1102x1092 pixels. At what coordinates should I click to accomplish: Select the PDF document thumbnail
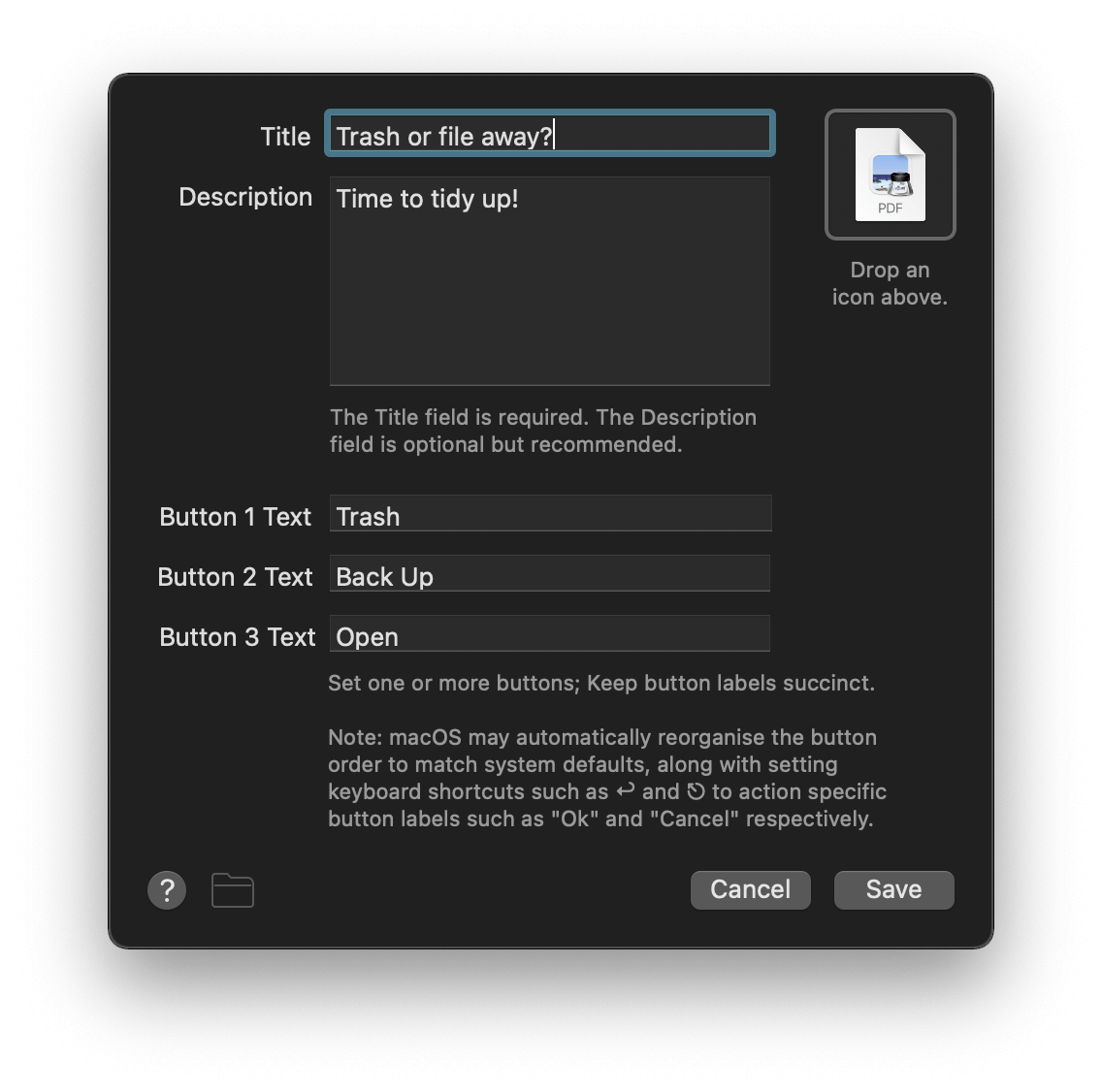pos(890,173)
